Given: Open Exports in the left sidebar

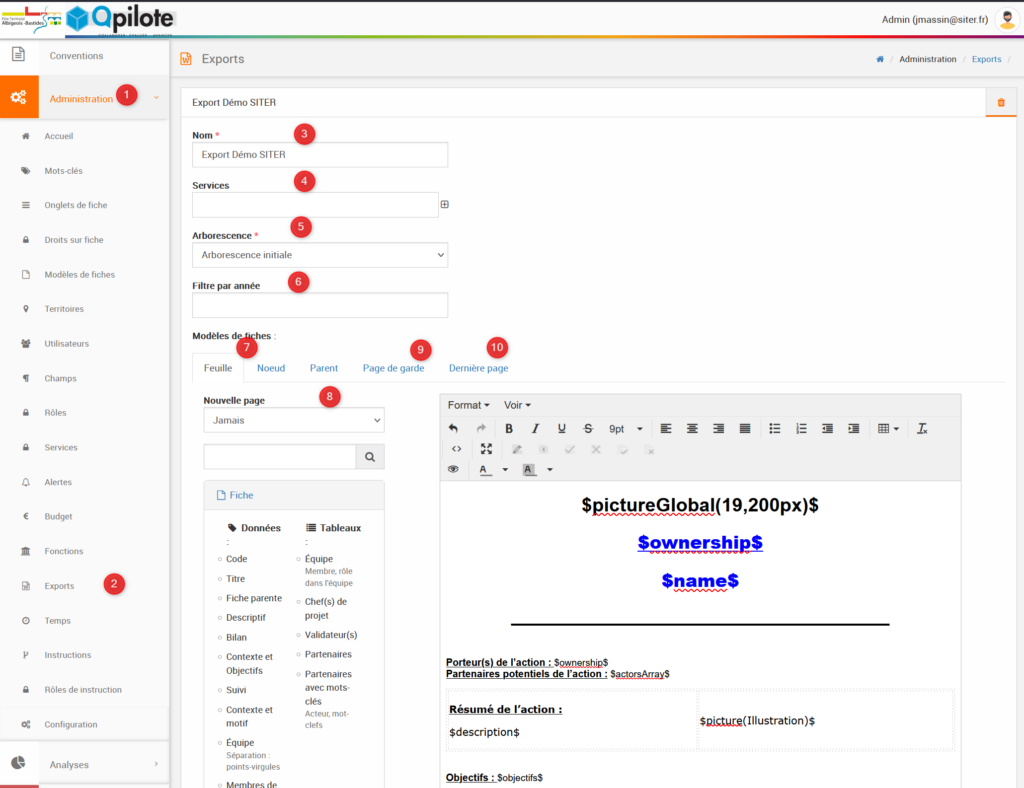Looking at the screenshot, I should 59,586.
